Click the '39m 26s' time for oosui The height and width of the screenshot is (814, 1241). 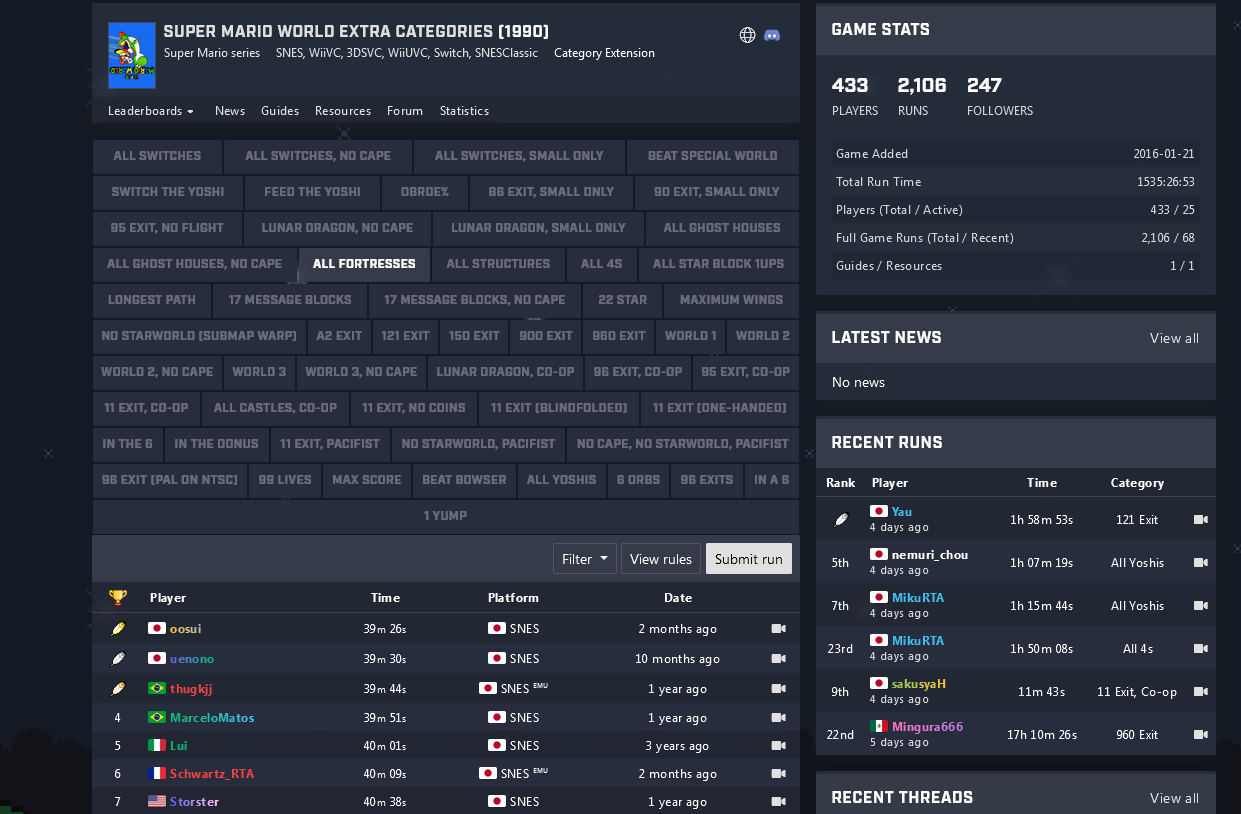click(385, 629)
